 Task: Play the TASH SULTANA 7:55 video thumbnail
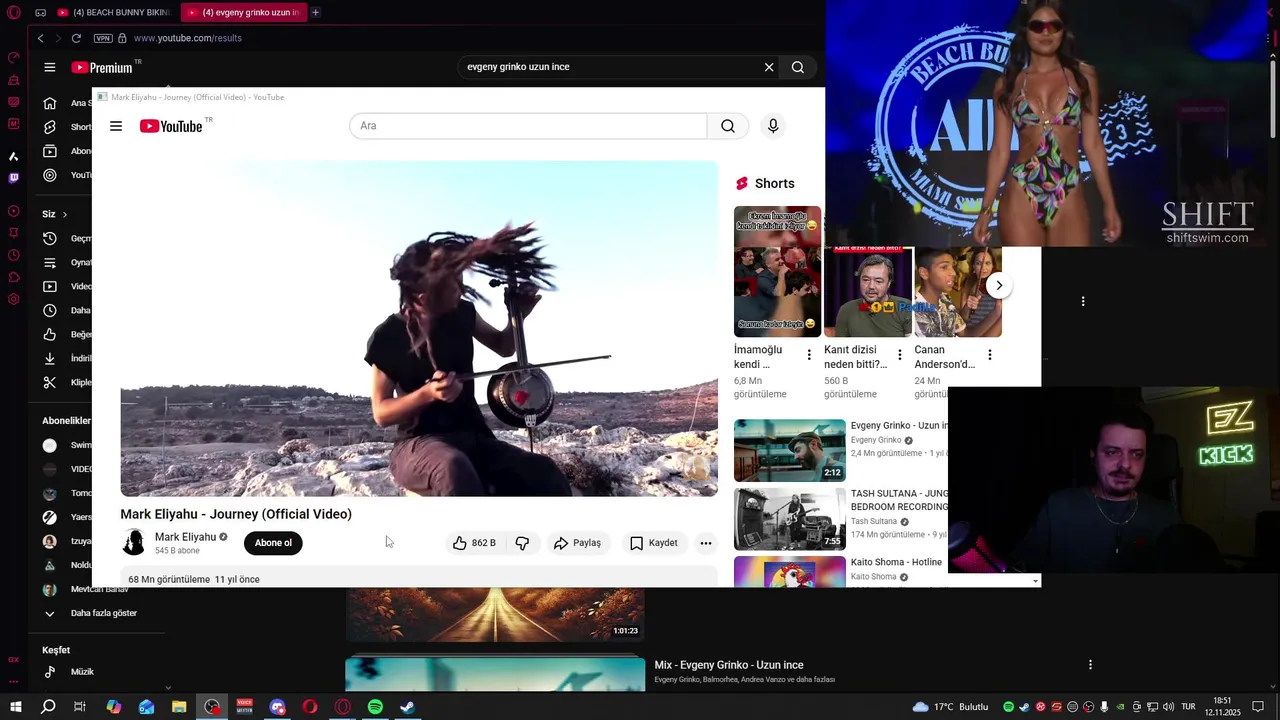click(790, 519)
